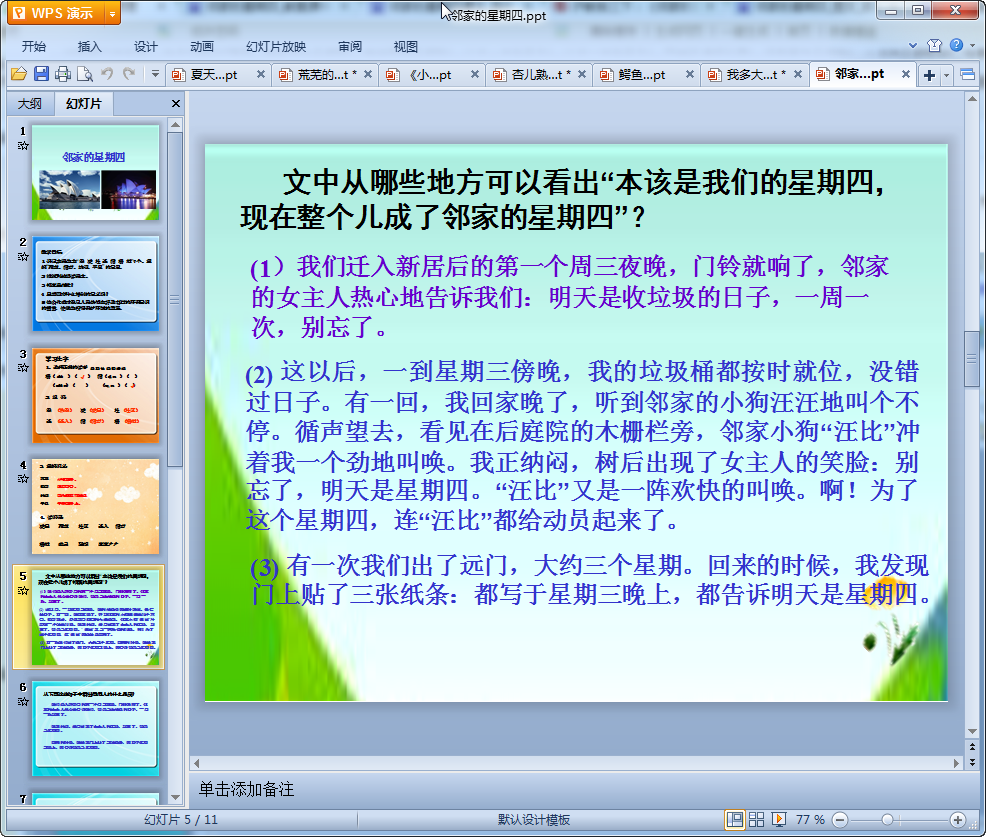Click the tab list window icon
The image size is (986, 837).
[x=968, y=75]
